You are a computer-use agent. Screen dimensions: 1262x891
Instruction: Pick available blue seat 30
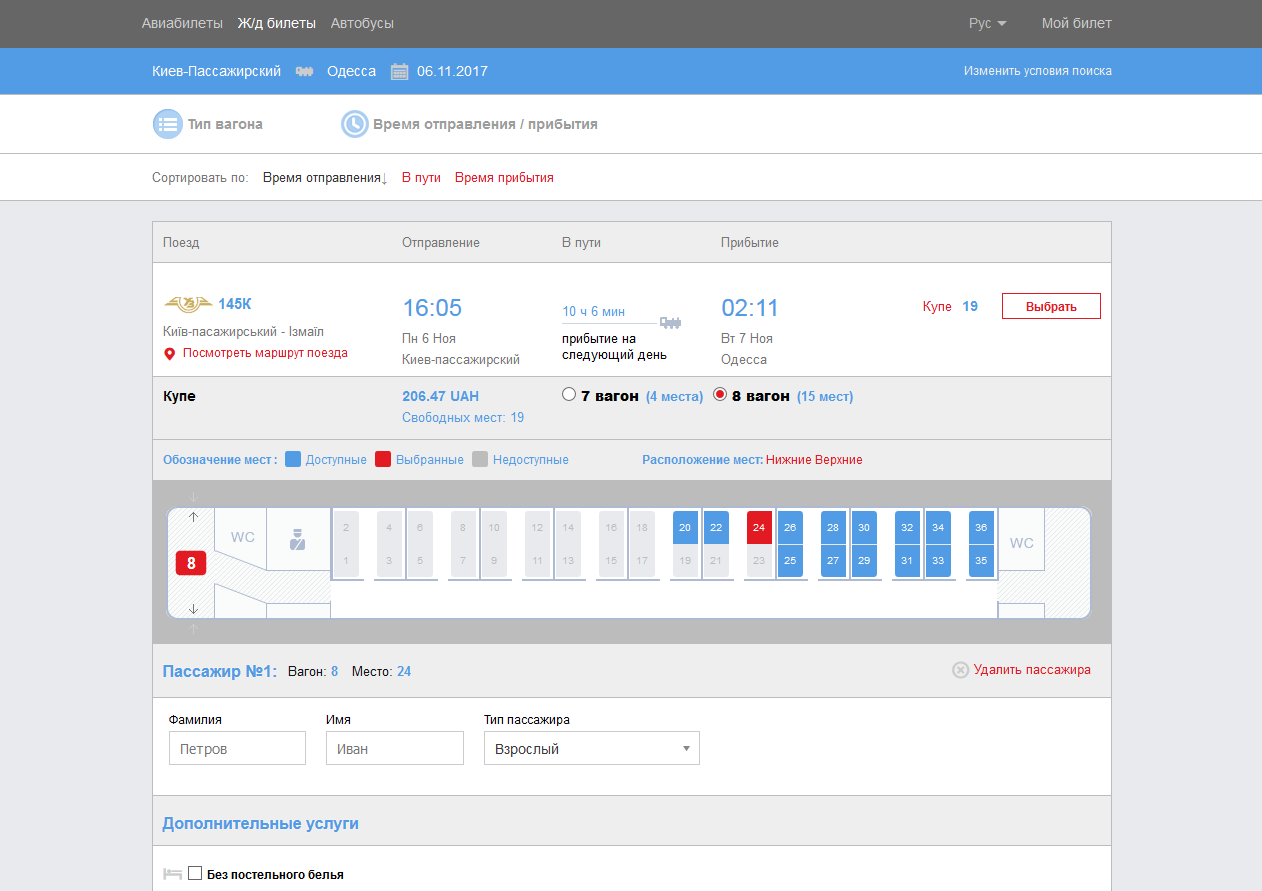point(864,528)
